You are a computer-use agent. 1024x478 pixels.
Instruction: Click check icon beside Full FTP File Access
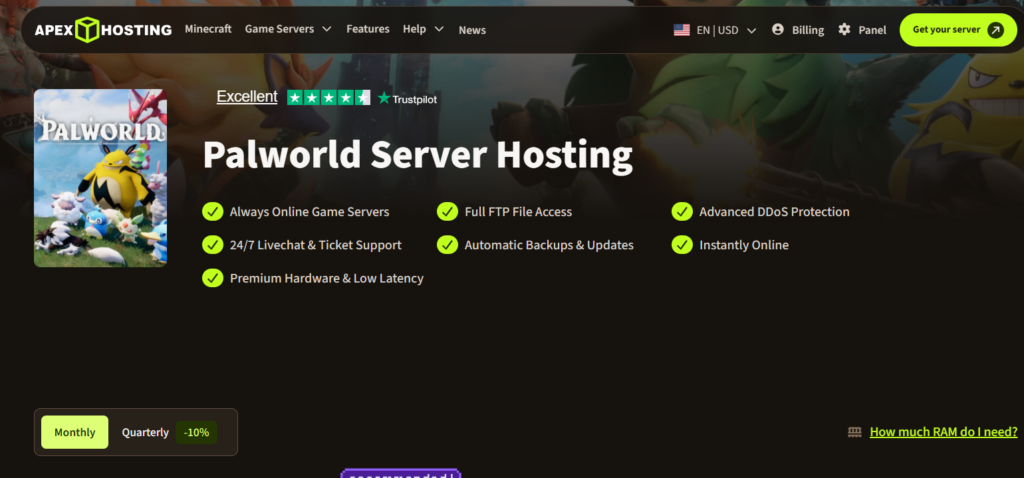click(447, 212)
